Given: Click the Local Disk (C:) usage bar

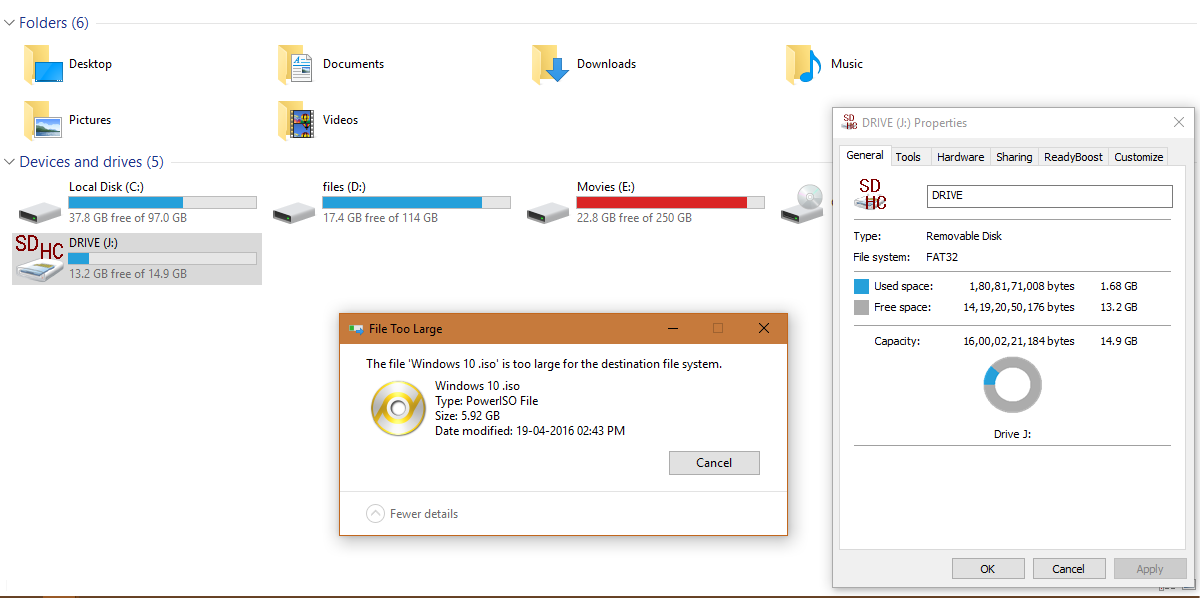Looking at the screenshot, I should [162, 202].
